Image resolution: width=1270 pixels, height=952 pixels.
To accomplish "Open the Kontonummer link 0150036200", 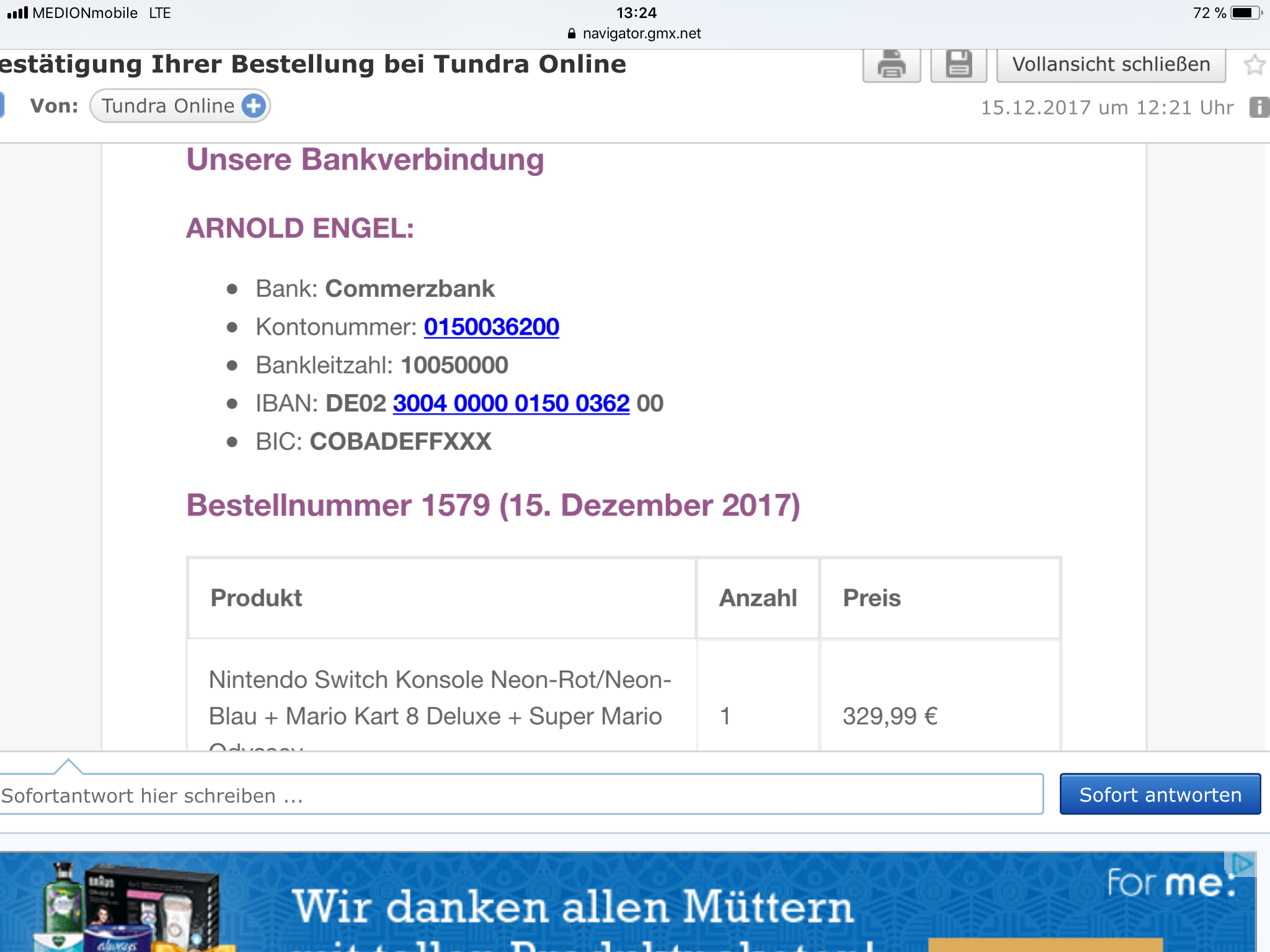I will [x=491, y=327].
